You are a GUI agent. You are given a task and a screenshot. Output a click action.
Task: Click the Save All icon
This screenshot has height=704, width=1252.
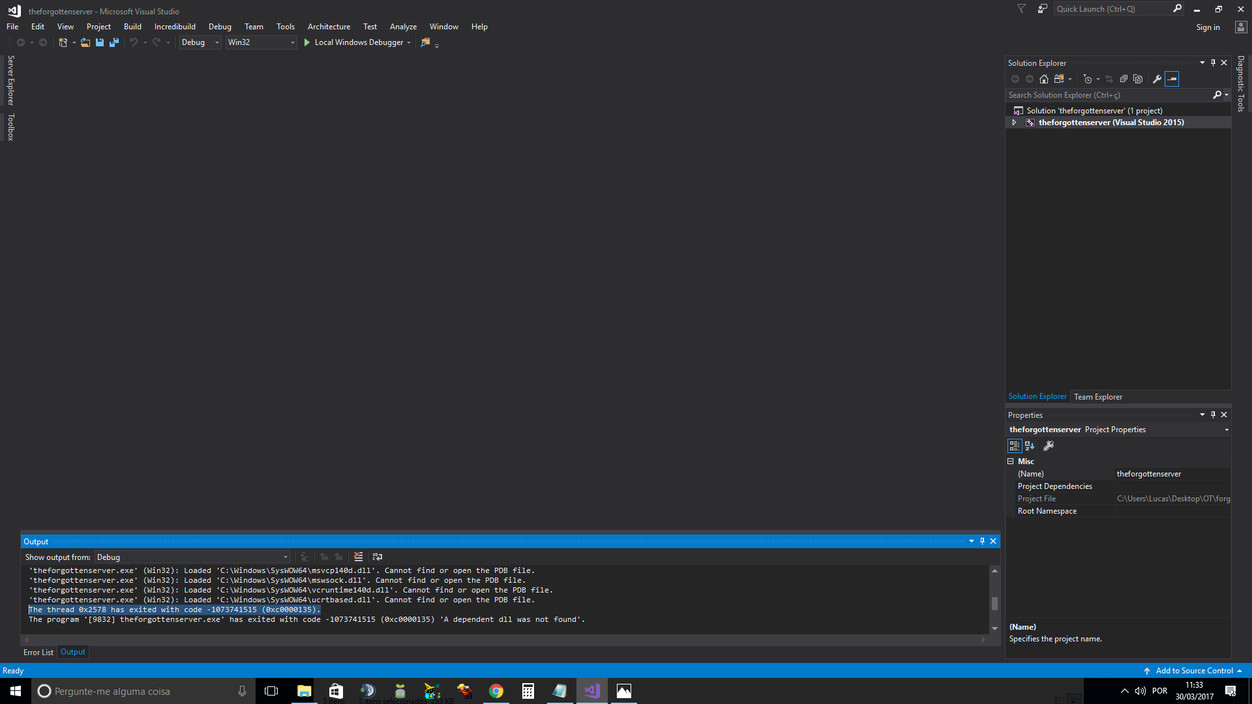(x=114, y=42)
